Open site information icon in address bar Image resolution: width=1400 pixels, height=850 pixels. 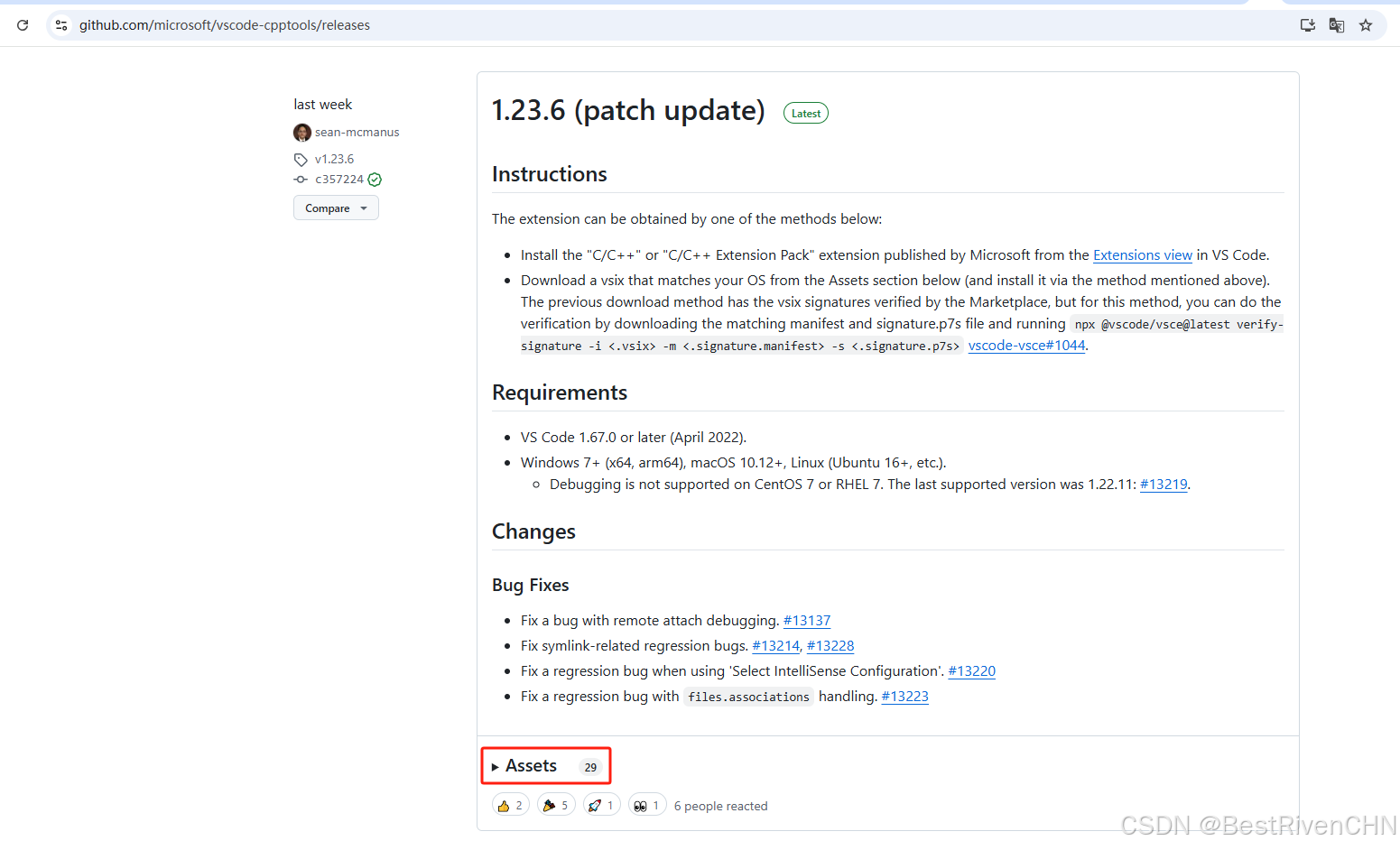(x=61, y=25)
